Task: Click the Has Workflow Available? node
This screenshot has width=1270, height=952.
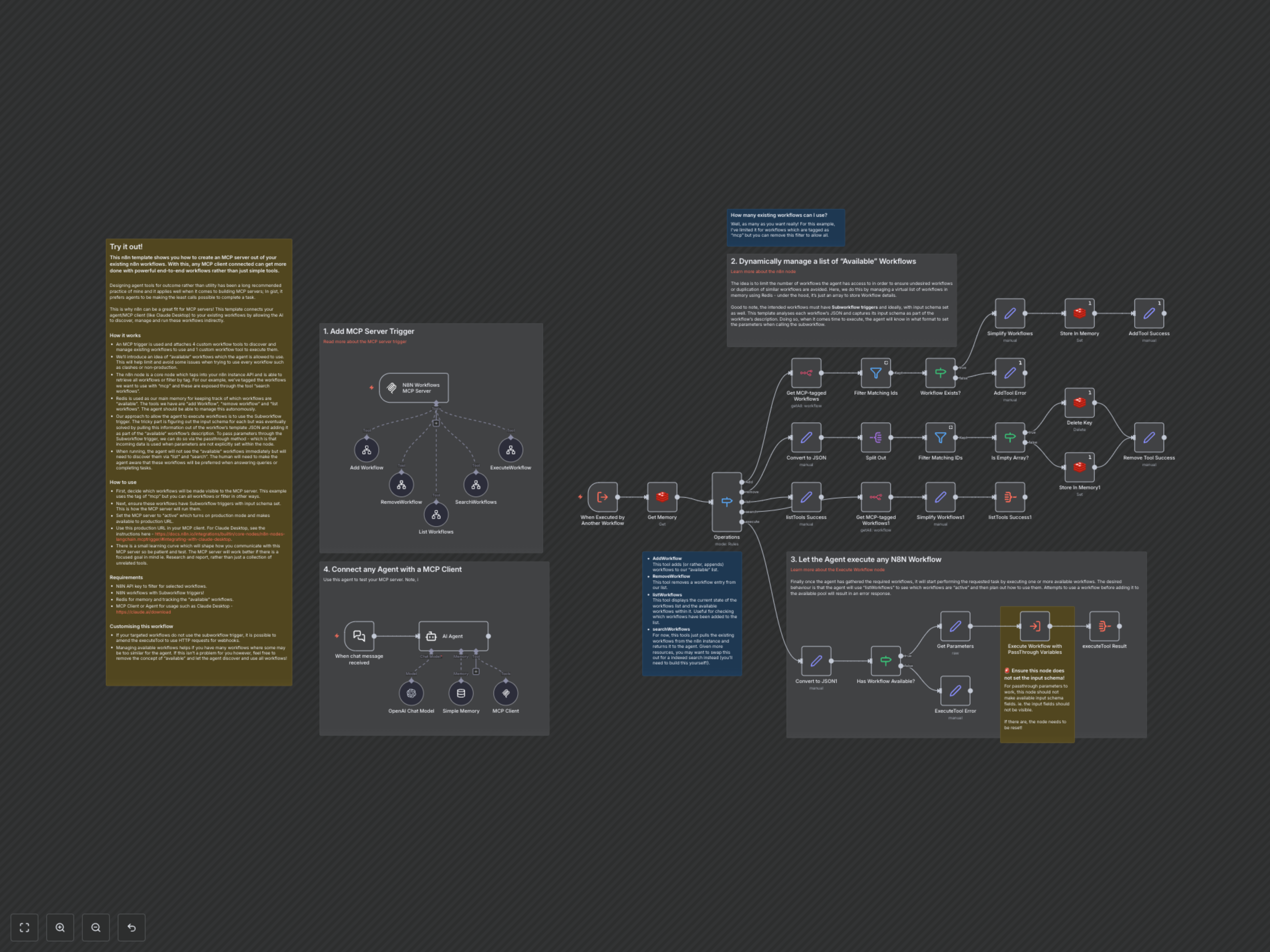Action: (x=885, y=661)
